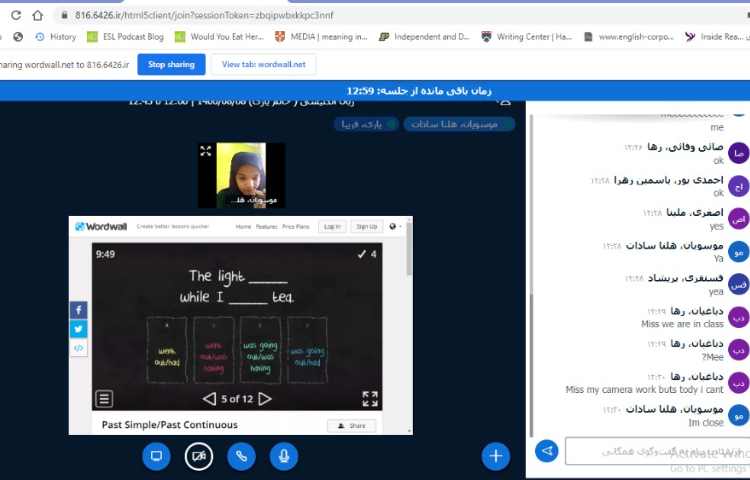Viewport: 750px width, 480px height.
Task: Click the phone audio button
Action: (x=241, y=456)
